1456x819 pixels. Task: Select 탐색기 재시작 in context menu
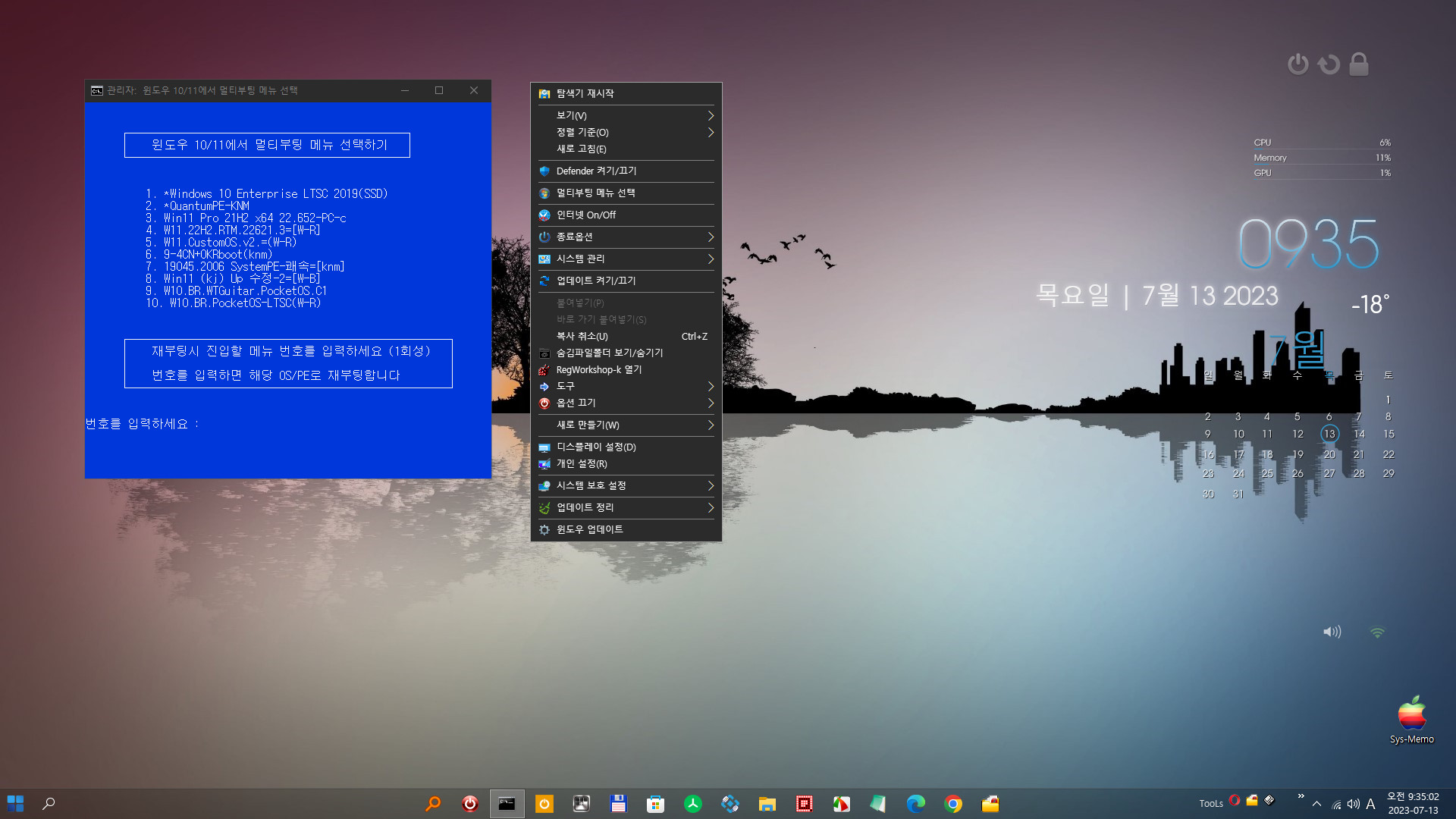tap(626, 94)
